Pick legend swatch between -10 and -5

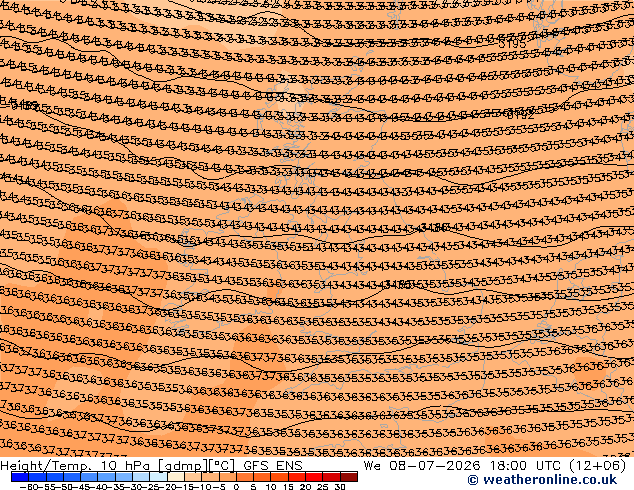210,477
